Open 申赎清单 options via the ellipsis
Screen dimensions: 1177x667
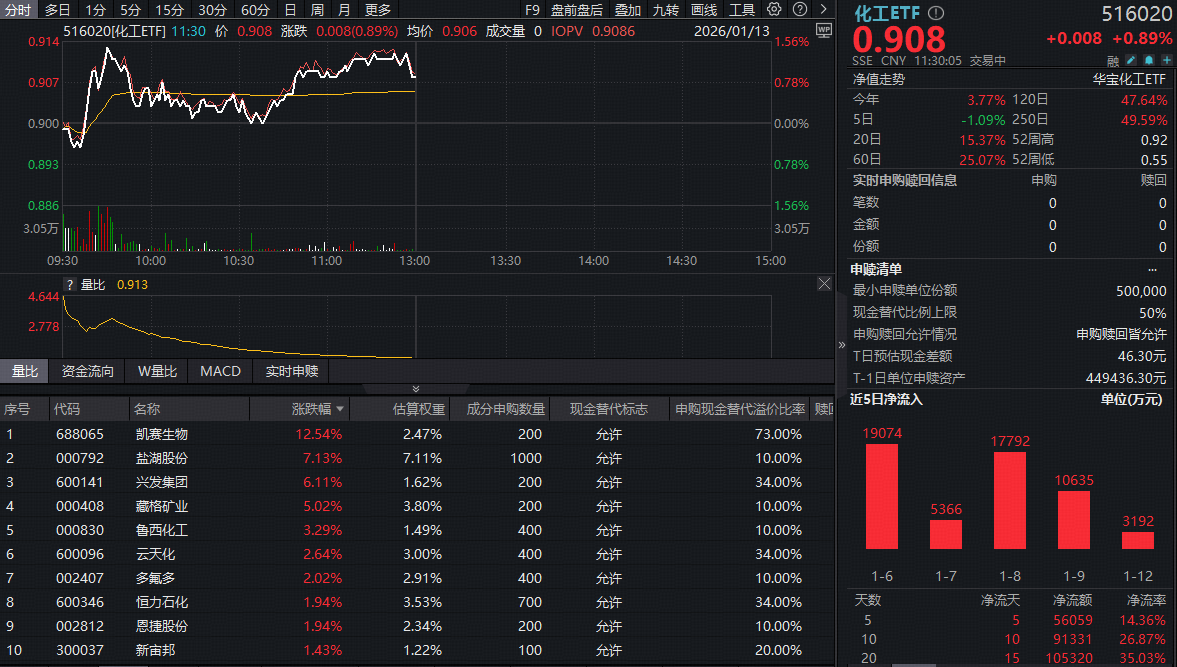pyautogui.click(x=1153, y=270)
